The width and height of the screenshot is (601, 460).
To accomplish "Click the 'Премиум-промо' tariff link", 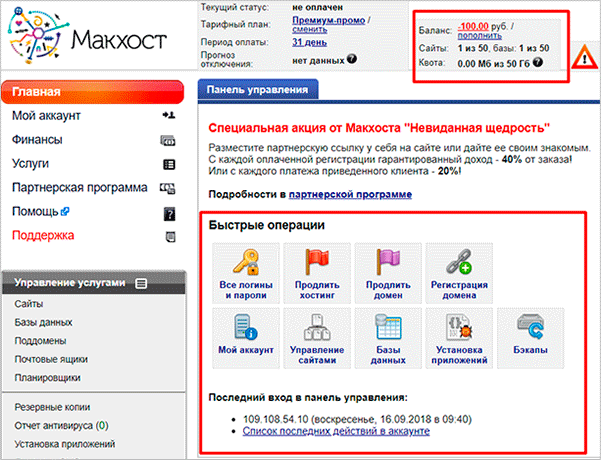I will click(x=328, y=20).
